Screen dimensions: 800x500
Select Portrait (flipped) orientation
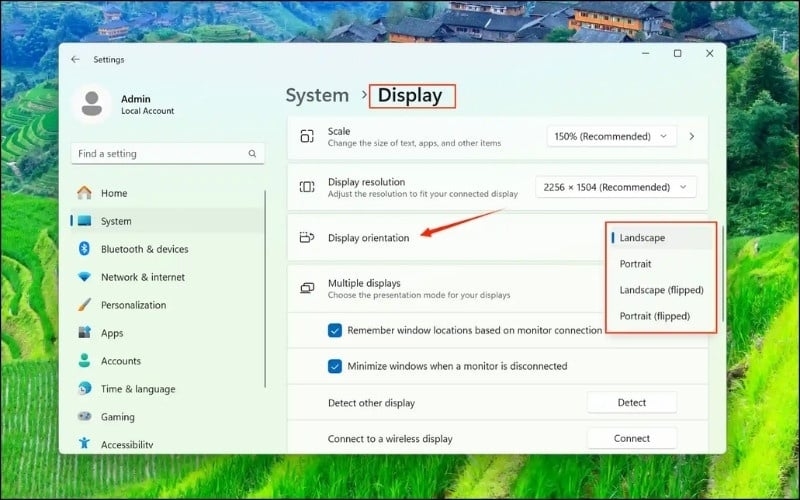pyautogui.click(x=654, y=316)
